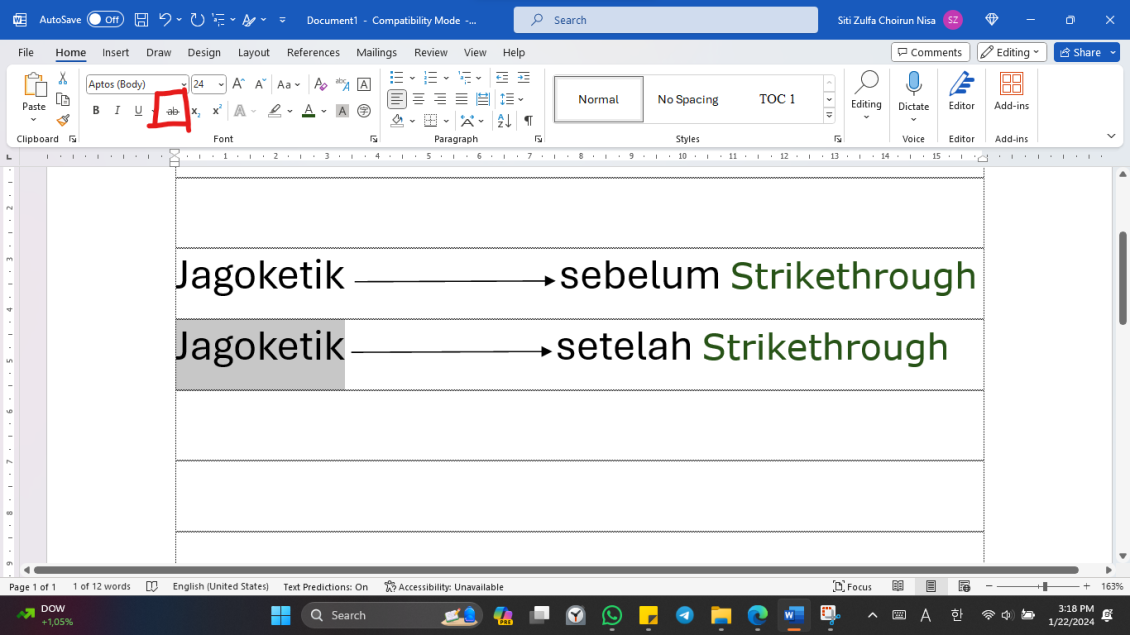The height and width of the screenshot is (635, 1130).
Task: Open the Font size dropdown
Action: [x=222, y=84]
